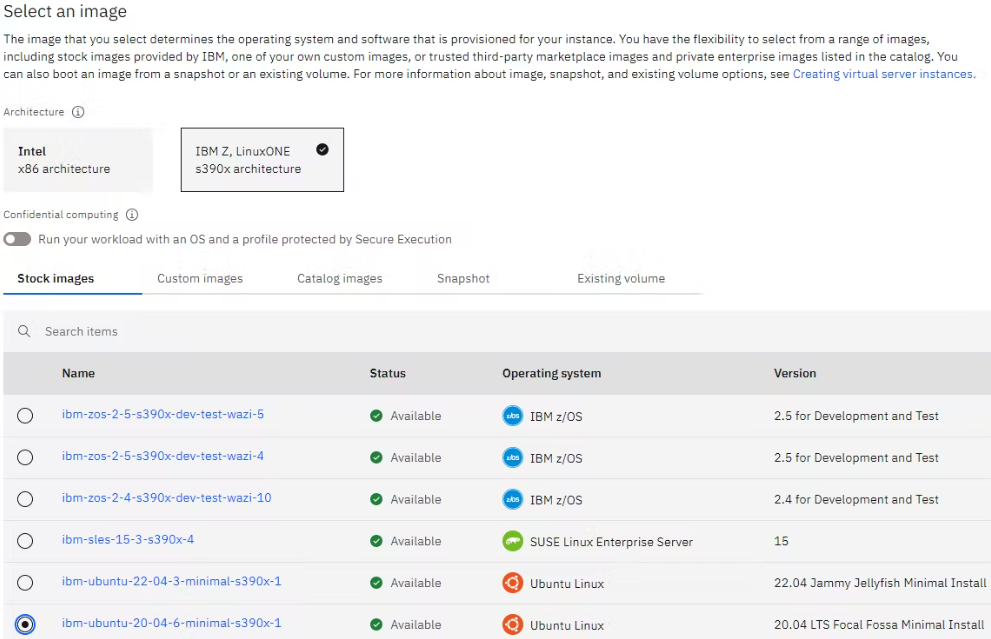Select the ibm-zos-2-4-s390x-dev-test-wazi-10 radio button
Screen dimensions: 991x639
25,499
